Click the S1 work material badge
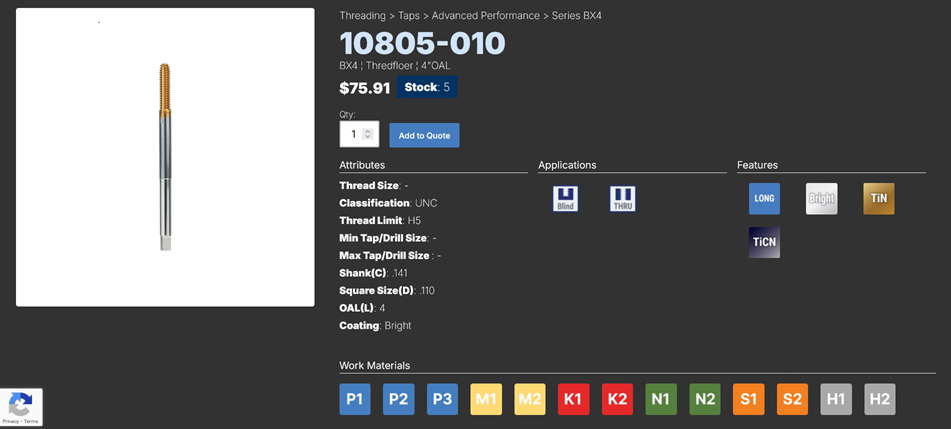The height and width of the screenshot is (429, 951). point(749,399)
